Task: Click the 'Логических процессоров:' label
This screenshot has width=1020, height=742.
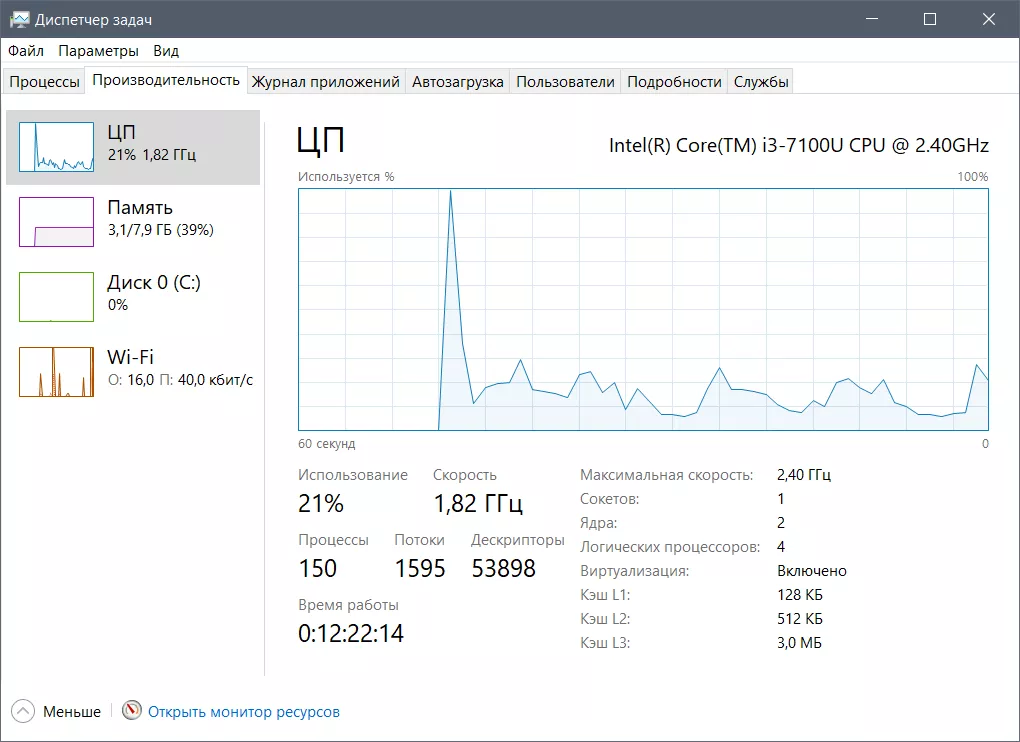Action: click(670, 547)
